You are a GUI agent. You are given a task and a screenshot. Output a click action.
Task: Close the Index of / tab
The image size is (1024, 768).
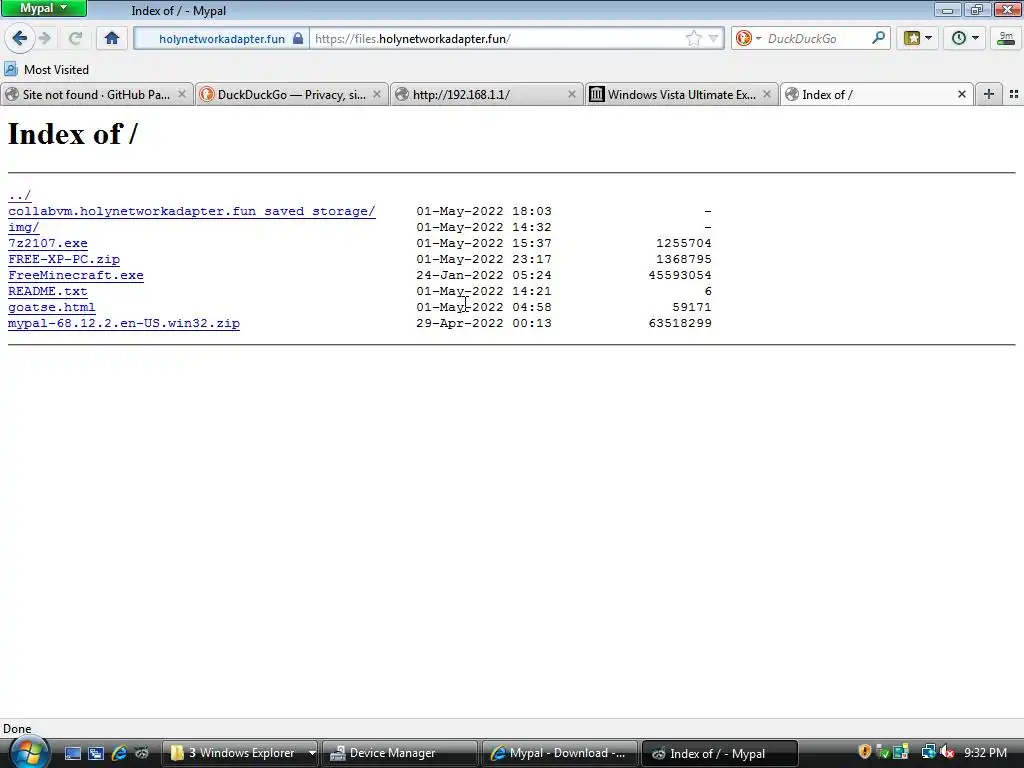[961, 95]
